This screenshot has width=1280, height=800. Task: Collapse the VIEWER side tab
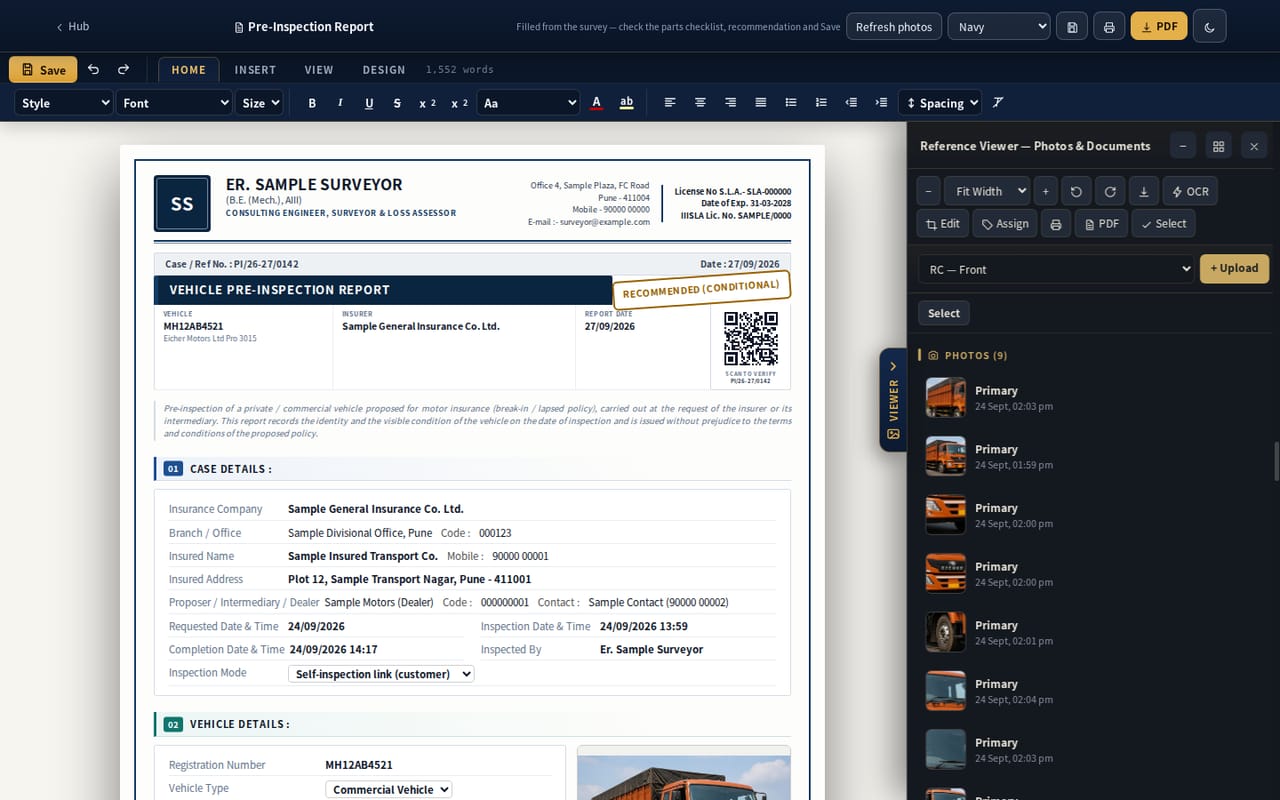pos(893,399)
